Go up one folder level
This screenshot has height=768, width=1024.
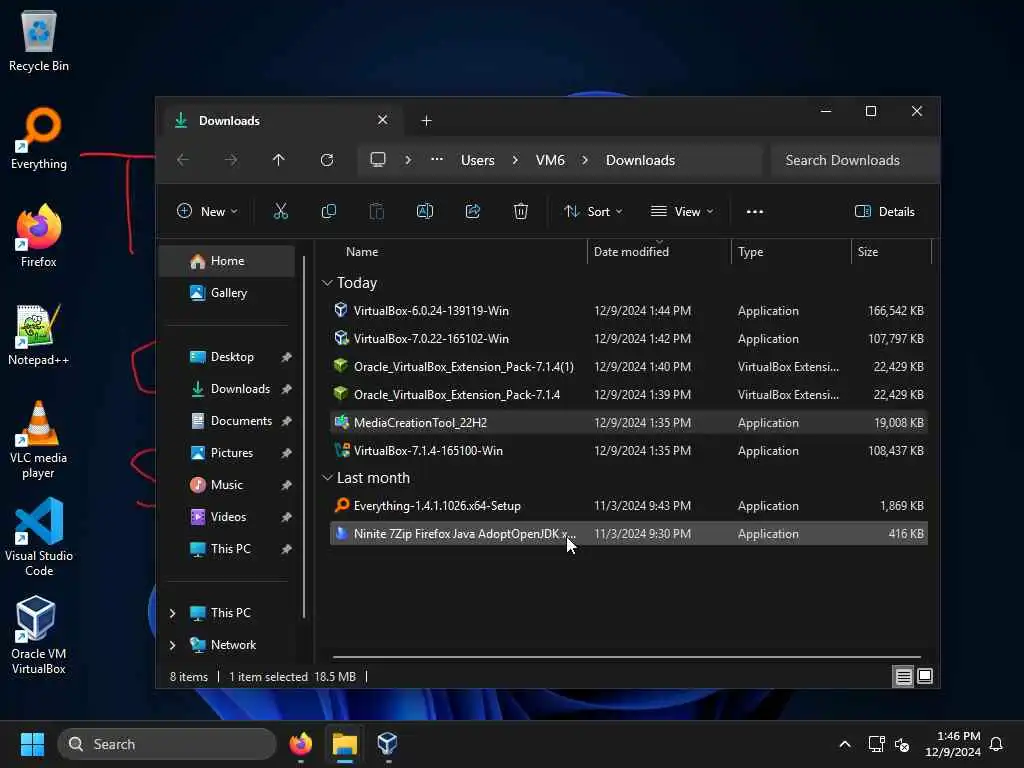pos(279,160)
